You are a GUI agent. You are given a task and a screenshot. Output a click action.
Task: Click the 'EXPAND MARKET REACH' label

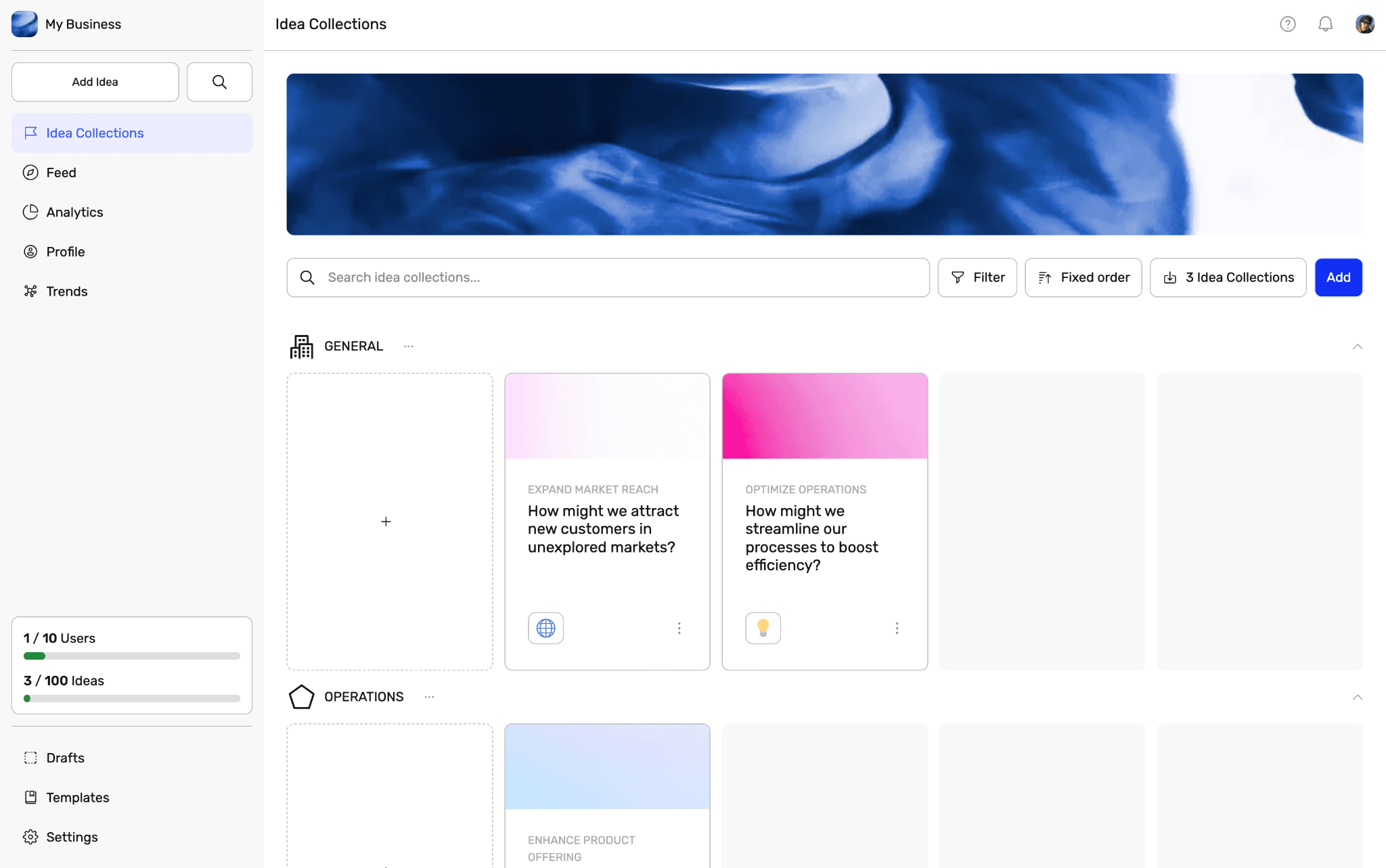click(x=593, y=489)
